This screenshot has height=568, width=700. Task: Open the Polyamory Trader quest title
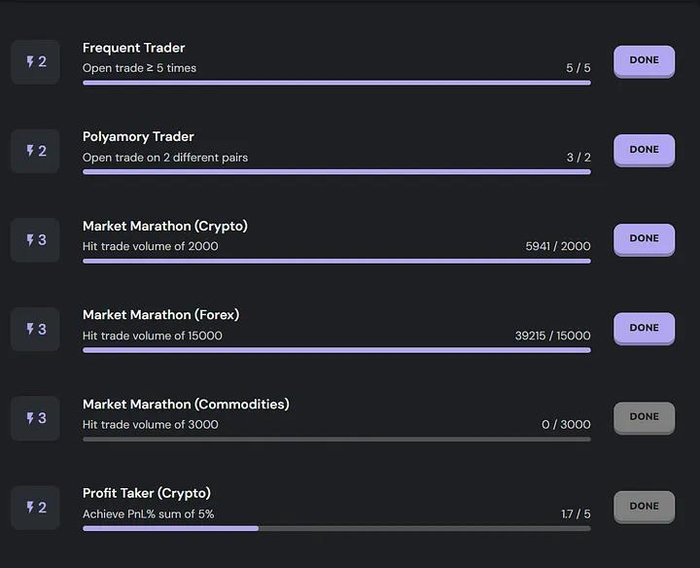click(x=138, y=137)
